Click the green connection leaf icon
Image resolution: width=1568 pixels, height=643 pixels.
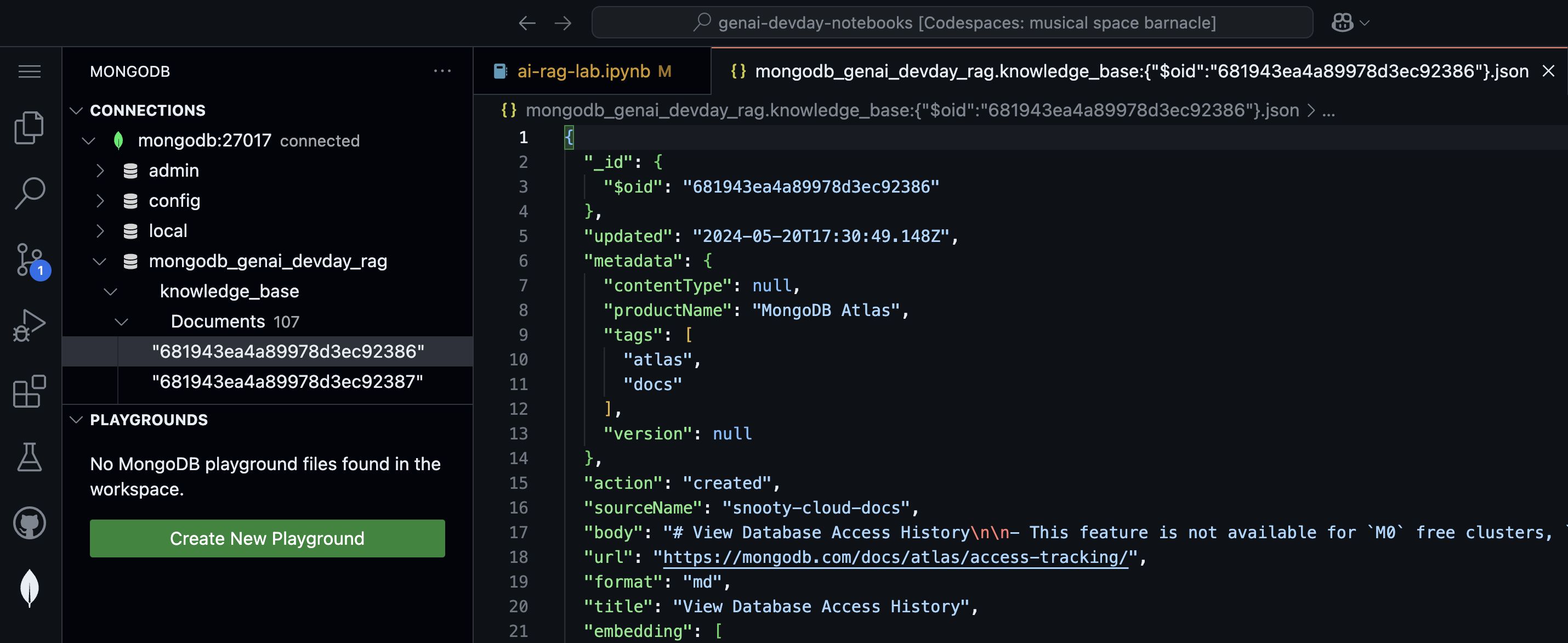click(118, 140)
